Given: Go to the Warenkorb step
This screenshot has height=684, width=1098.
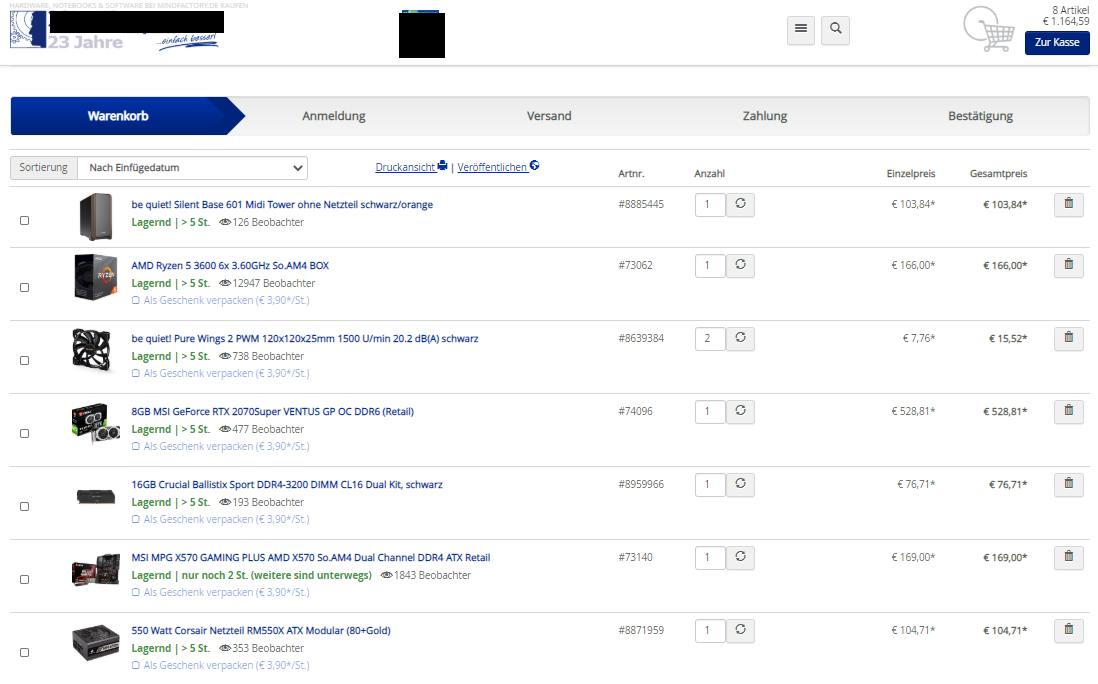Looking at the screenshot, I should tap(118, 116).
